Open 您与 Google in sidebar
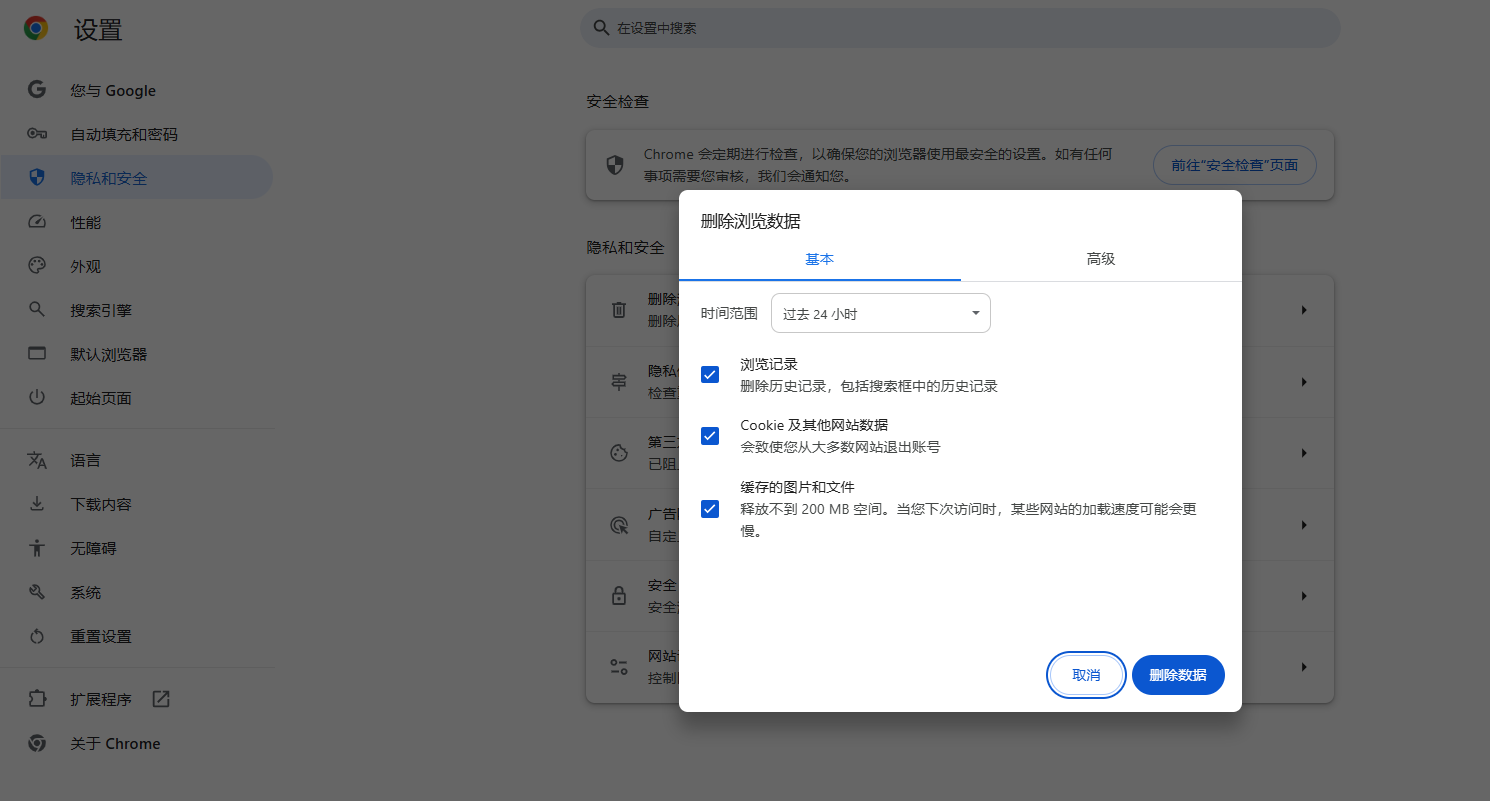1490x801 pixels. click(136, 90)
